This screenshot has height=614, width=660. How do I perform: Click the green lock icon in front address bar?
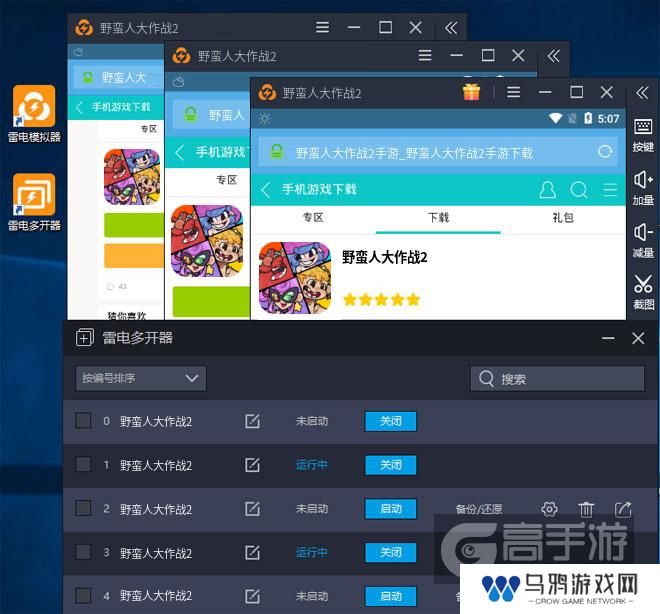(x=277, y=152)
